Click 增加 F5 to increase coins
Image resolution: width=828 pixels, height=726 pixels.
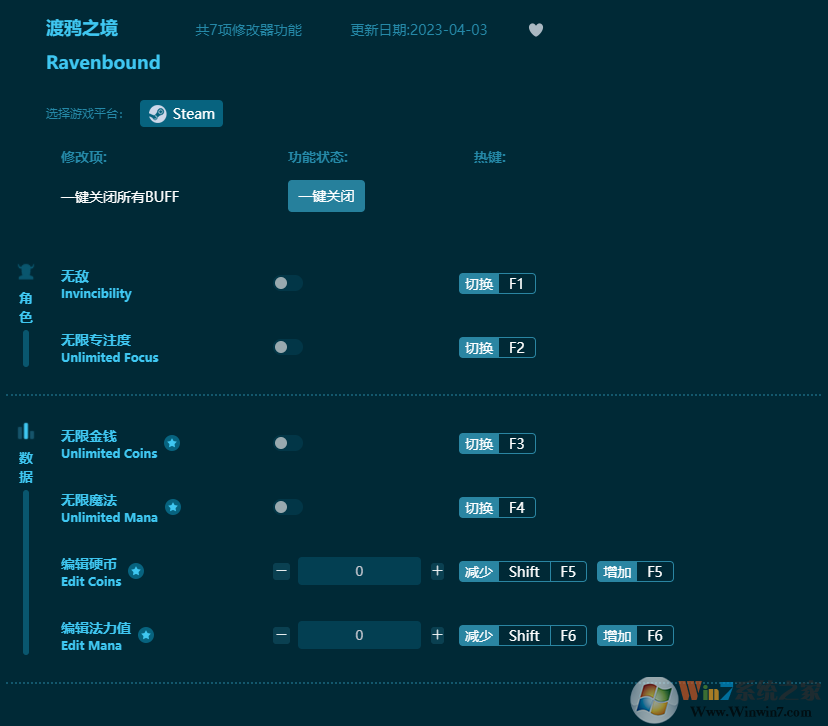(635, 571)
